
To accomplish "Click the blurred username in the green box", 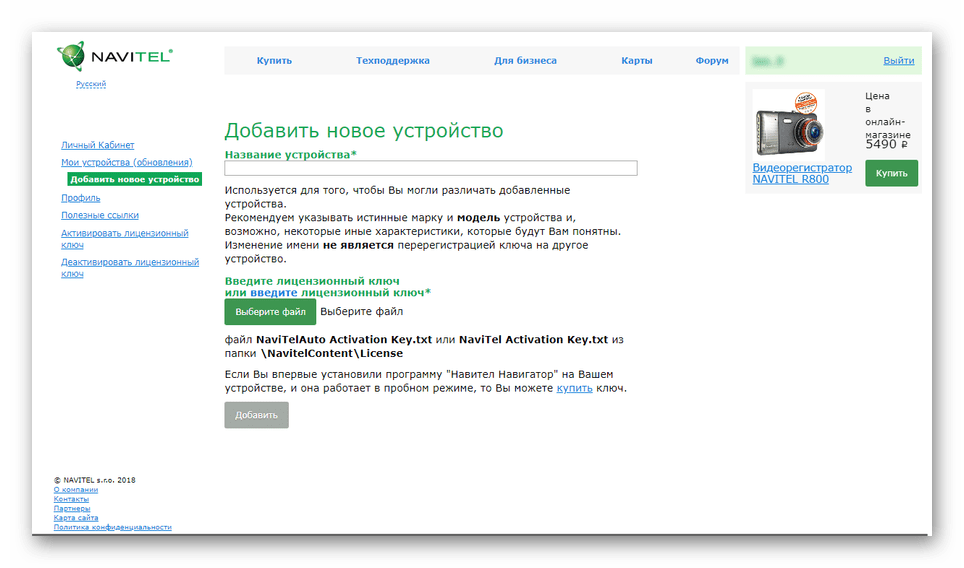I will click(x=768, y=61).
